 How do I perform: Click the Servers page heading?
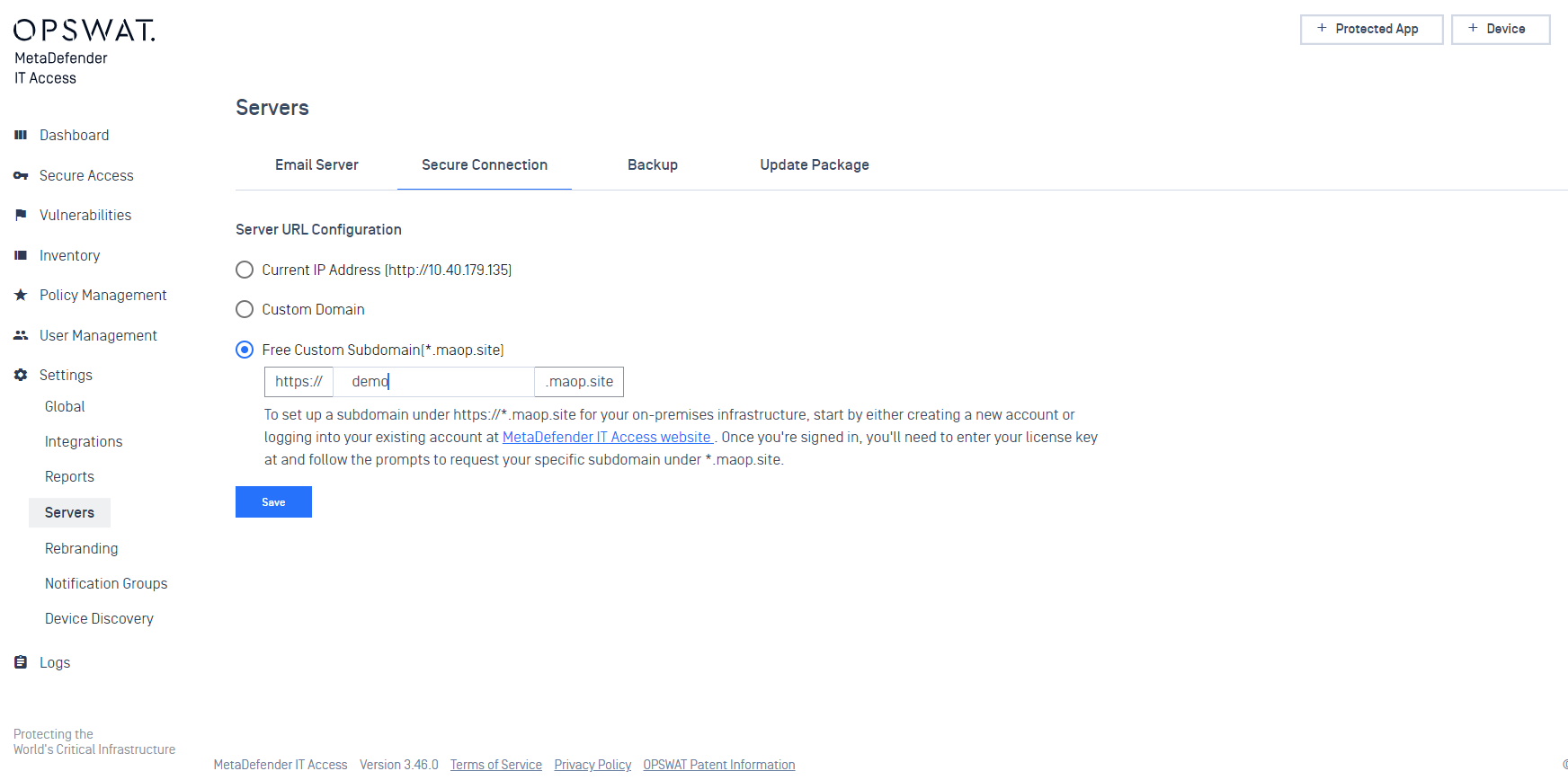point(272,108)
